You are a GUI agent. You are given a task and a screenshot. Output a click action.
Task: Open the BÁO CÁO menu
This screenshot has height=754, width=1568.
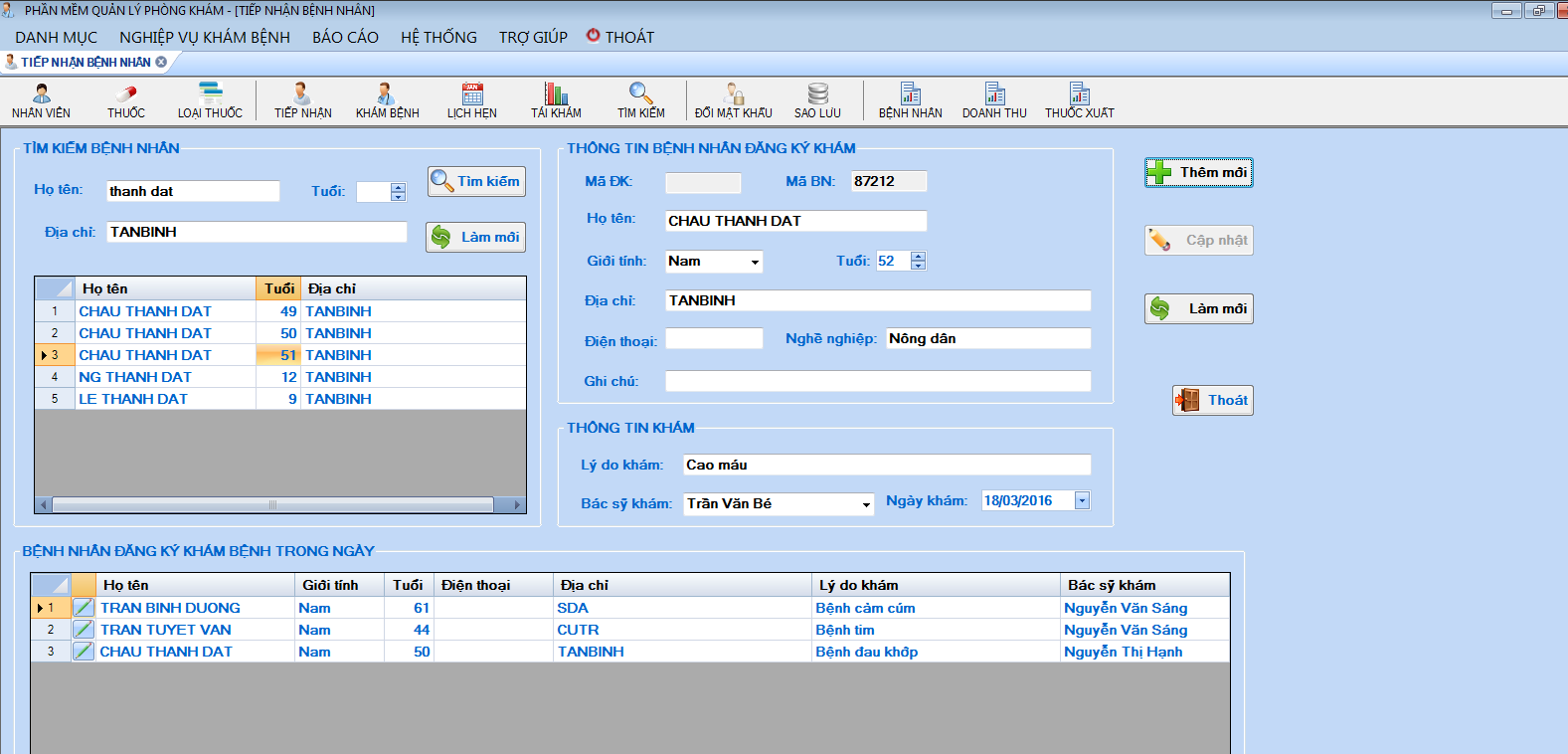345,37
